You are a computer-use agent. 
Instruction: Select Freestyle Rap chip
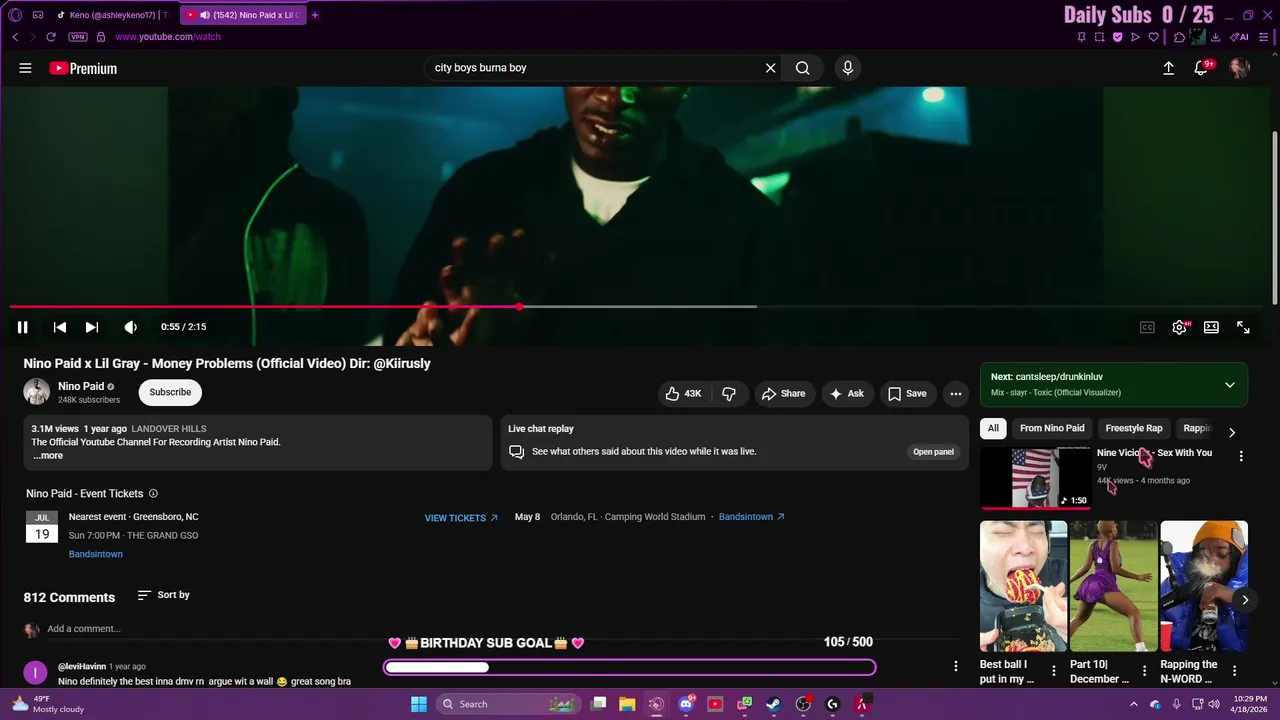point(1134,428)
